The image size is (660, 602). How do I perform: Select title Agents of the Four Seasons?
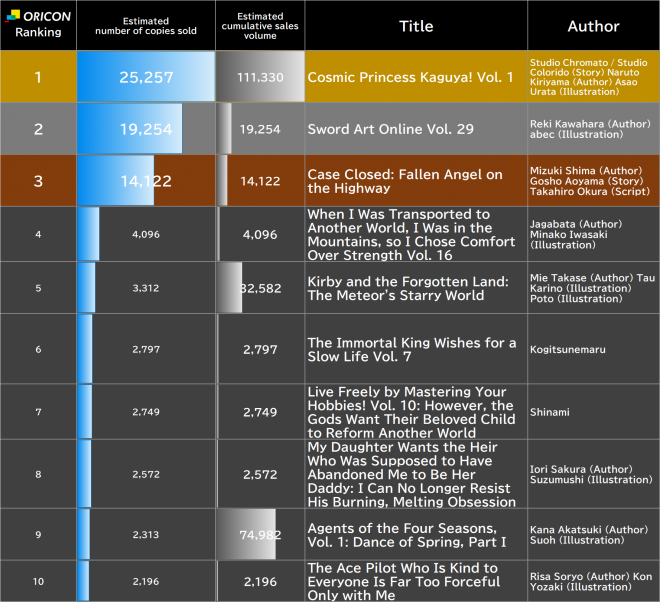(407, 535)
